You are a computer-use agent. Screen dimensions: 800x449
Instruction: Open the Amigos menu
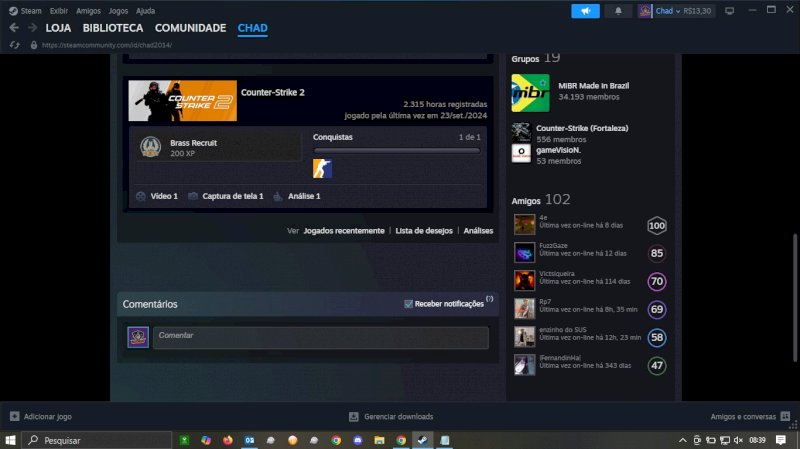point(88,11)
